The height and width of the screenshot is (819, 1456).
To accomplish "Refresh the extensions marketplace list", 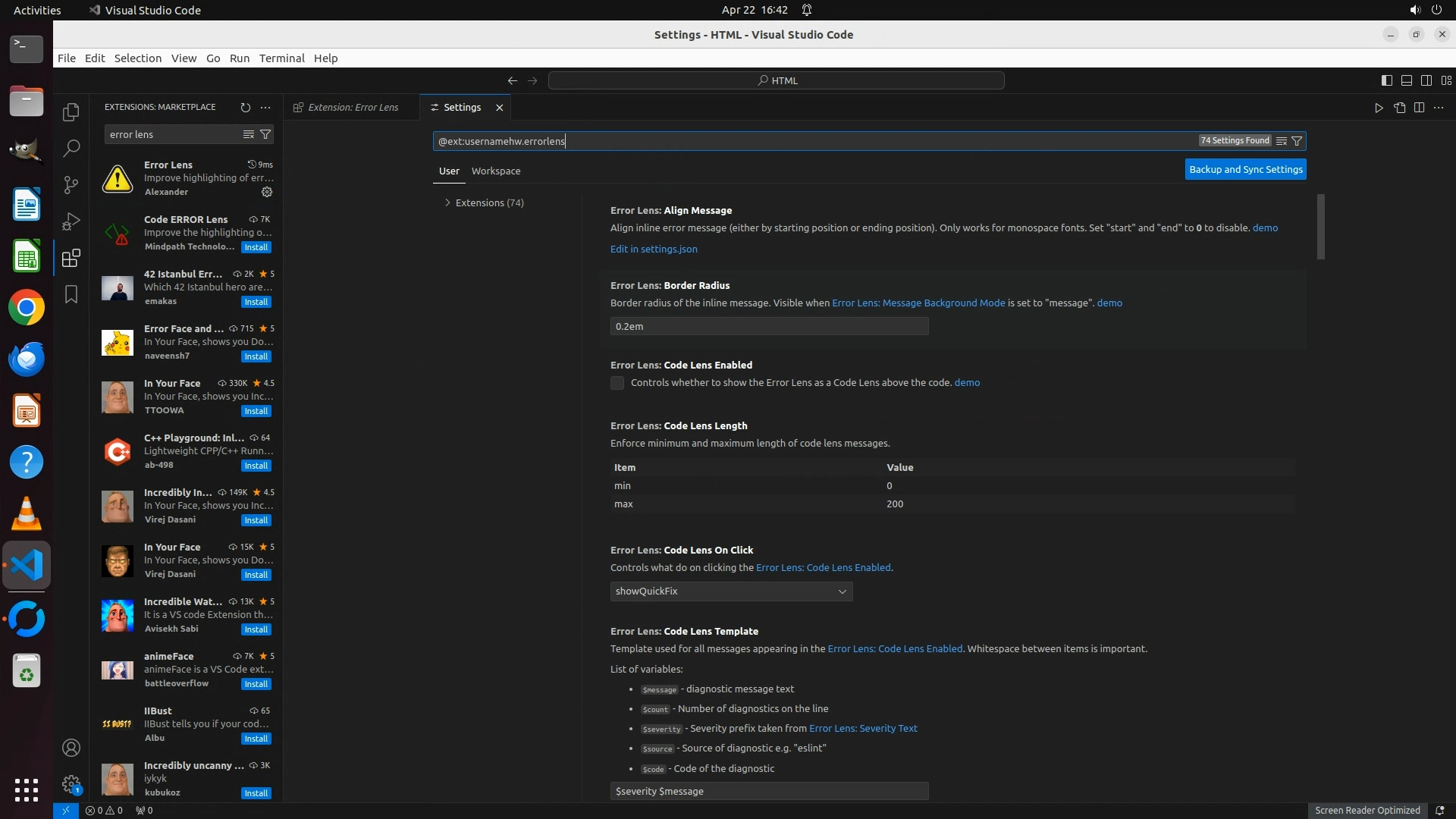I will tap(245, 108).
